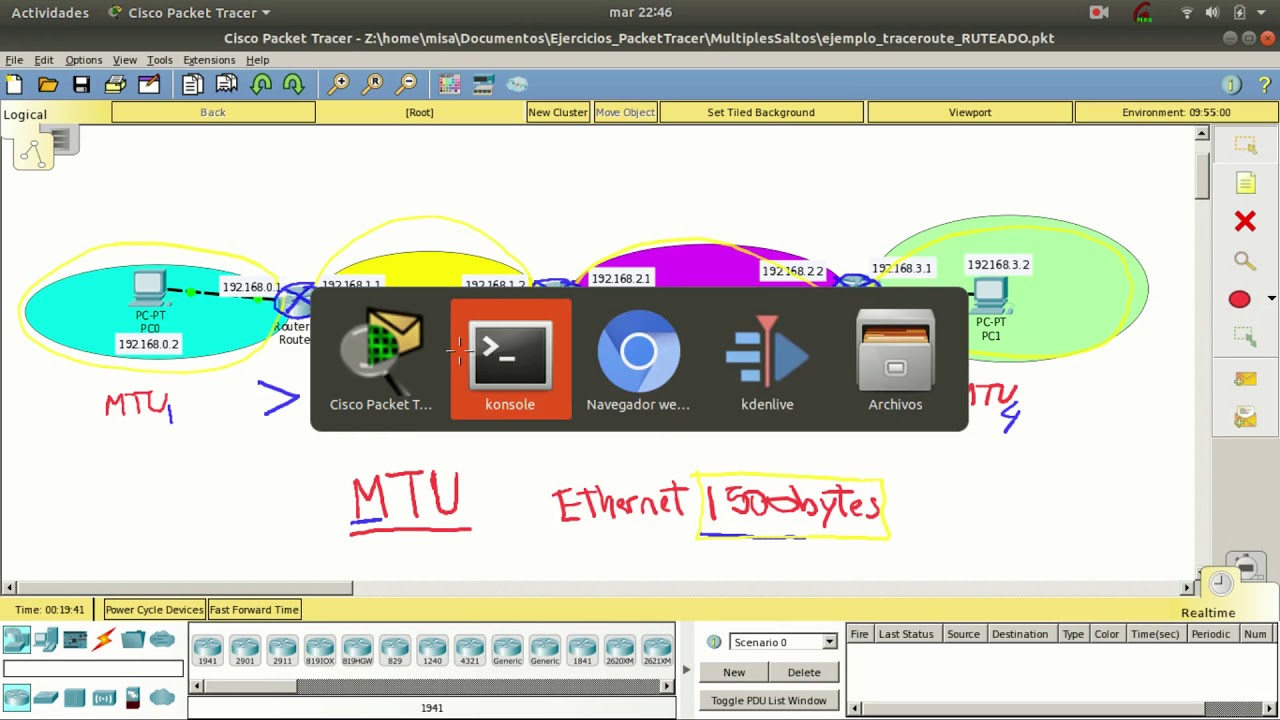
Task: Toggle the Realtime mode clock
Action: pyautogui.click(x=1220, y=583)
